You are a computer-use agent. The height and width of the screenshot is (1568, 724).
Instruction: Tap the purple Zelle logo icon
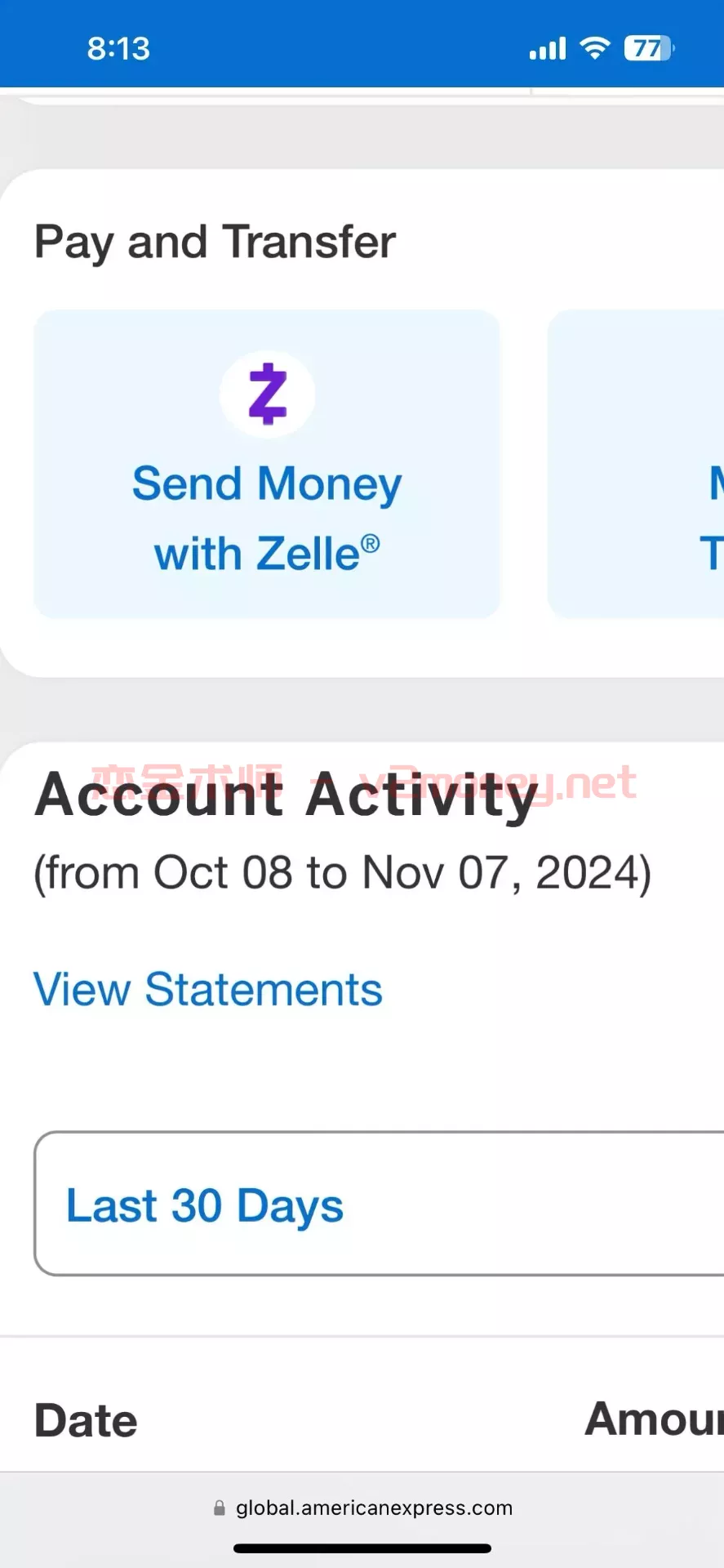tap(267, 394)
